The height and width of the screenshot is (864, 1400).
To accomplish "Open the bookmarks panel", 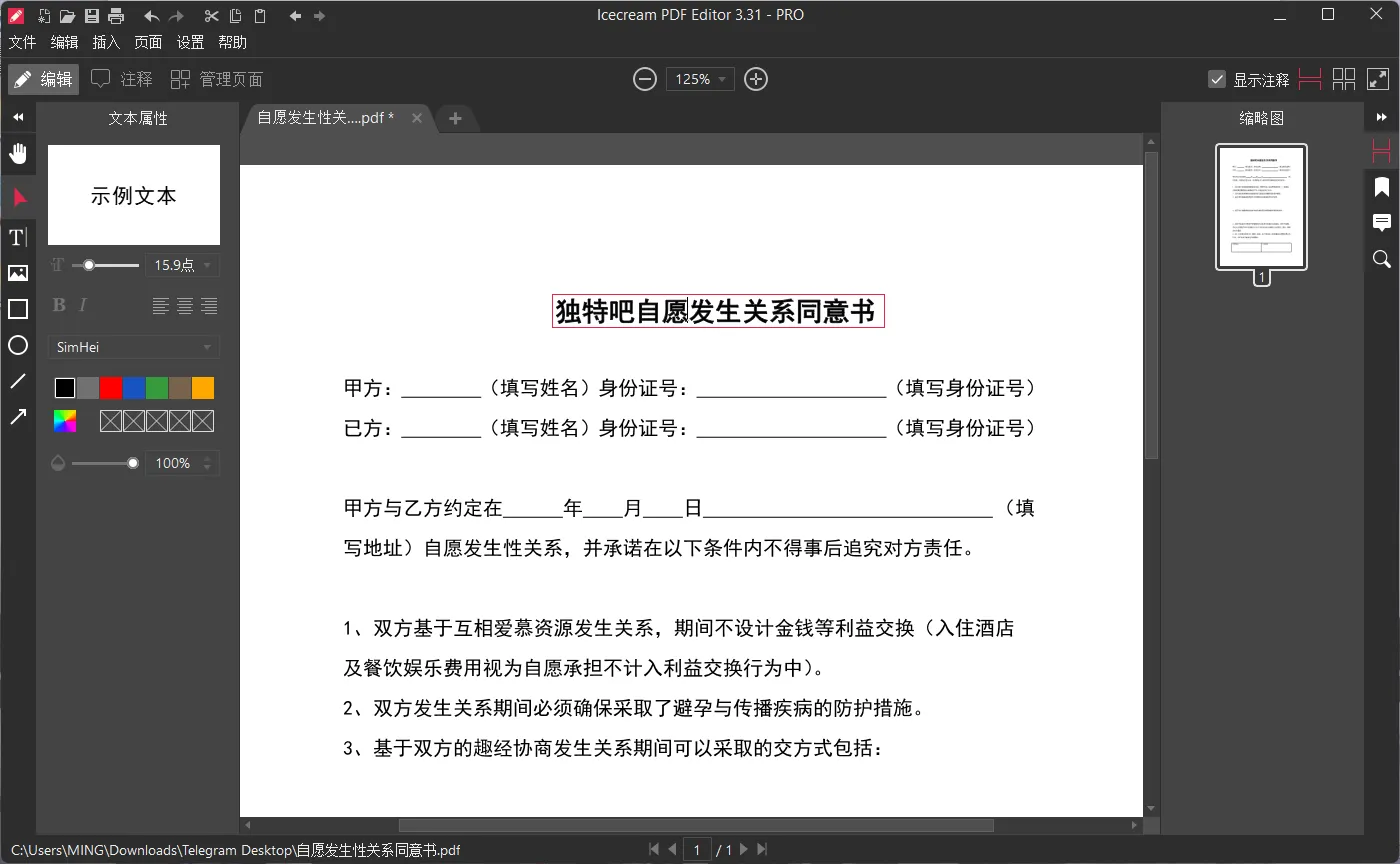I will click(x=1382, y=187).
